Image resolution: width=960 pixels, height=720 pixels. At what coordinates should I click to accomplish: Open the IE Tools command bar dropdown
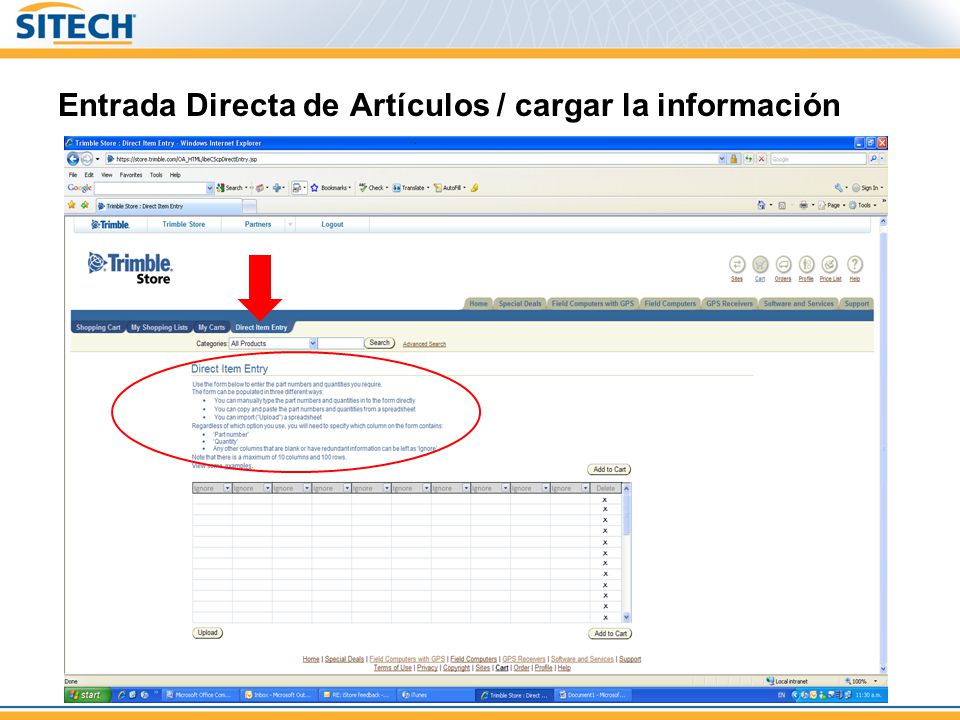[x=863, y=205]
